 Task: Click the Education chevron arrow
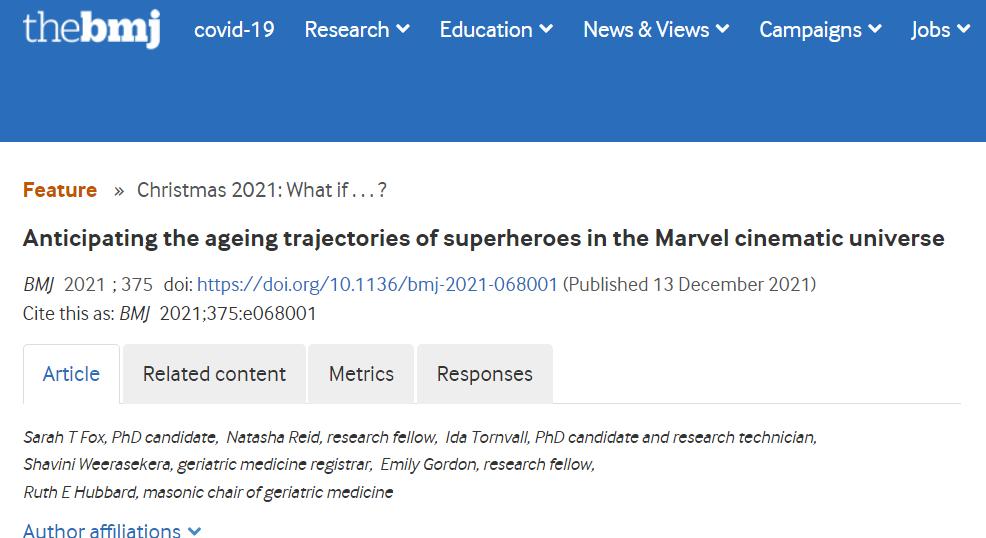[x=546, y=29]
